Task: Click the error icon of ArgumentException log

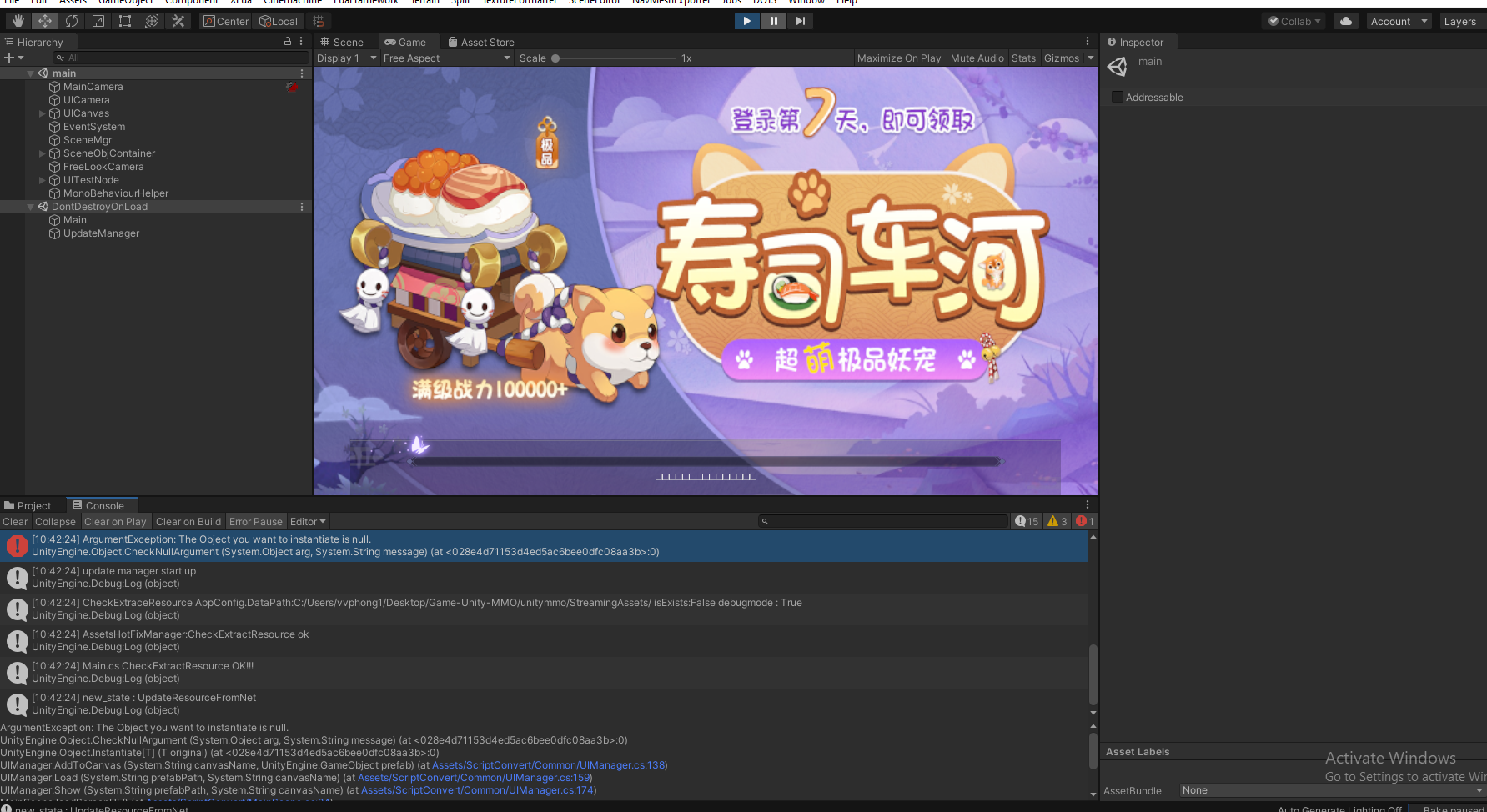Action: click(x=17, y=545)
